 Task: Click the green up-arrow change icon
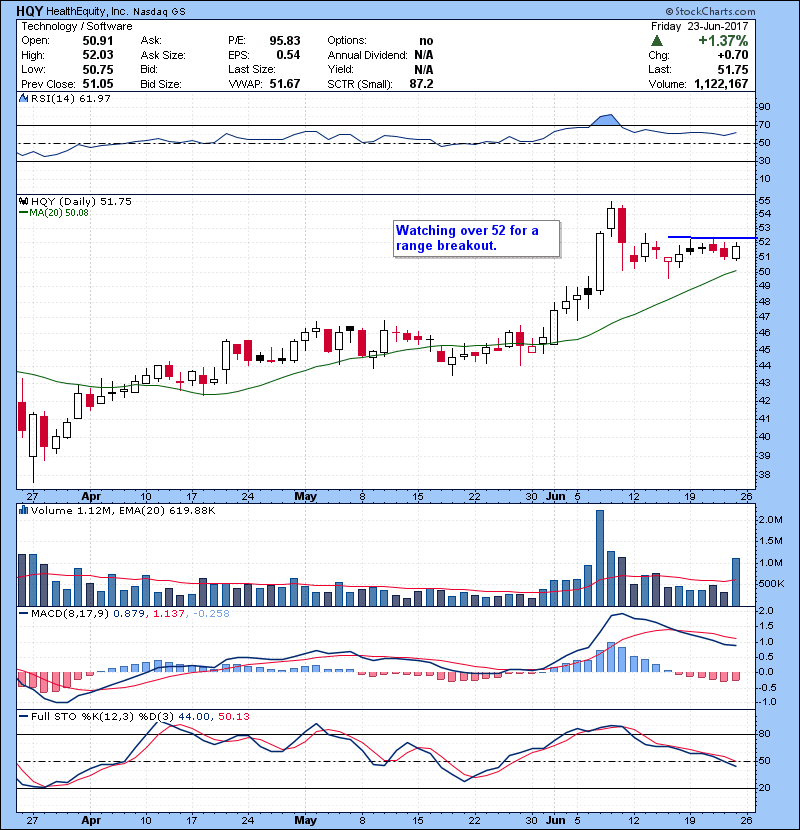point(657,41)
